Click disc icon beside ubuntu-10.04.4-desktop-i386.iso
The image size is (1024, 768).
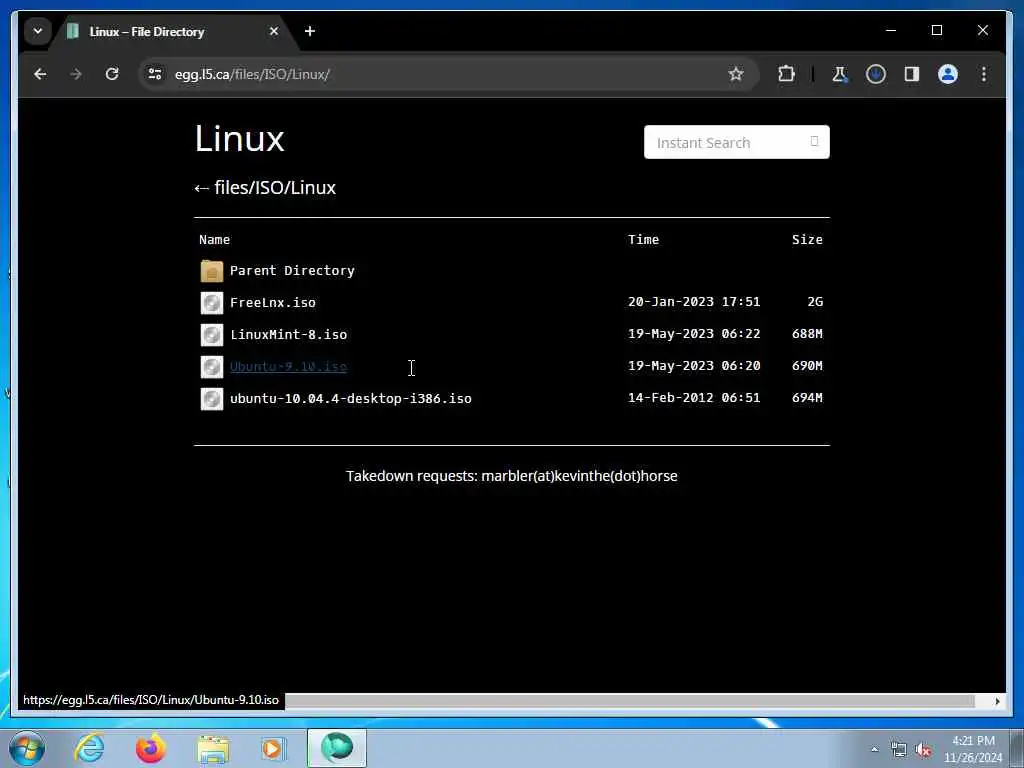[212, 399]
